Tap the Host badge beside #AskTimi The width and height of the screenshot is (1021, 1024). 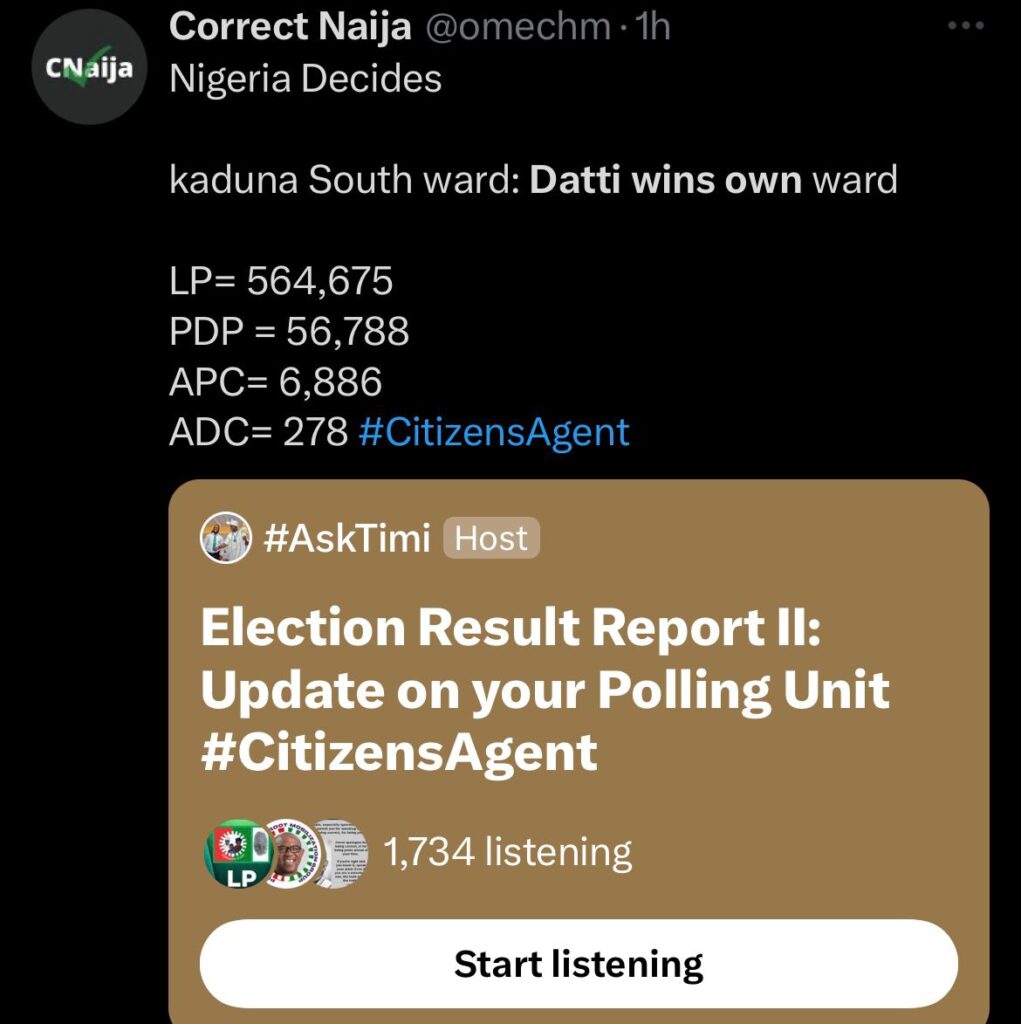(491, 538)
